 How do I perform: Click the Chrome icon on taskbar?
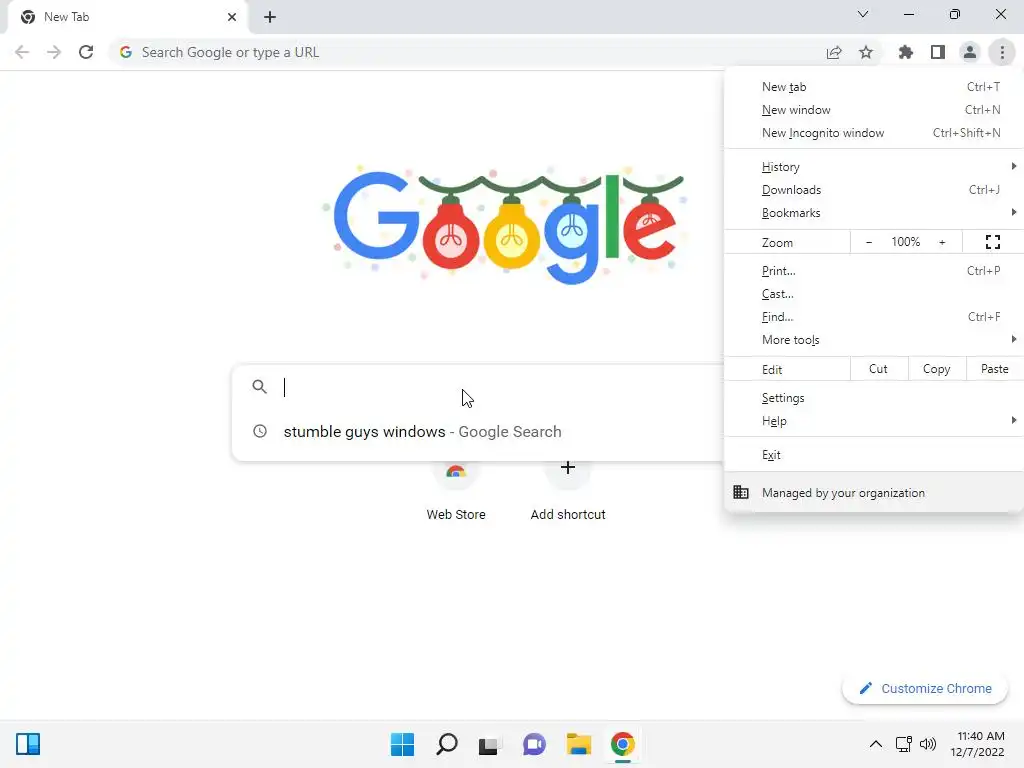[x=623, y=744]
